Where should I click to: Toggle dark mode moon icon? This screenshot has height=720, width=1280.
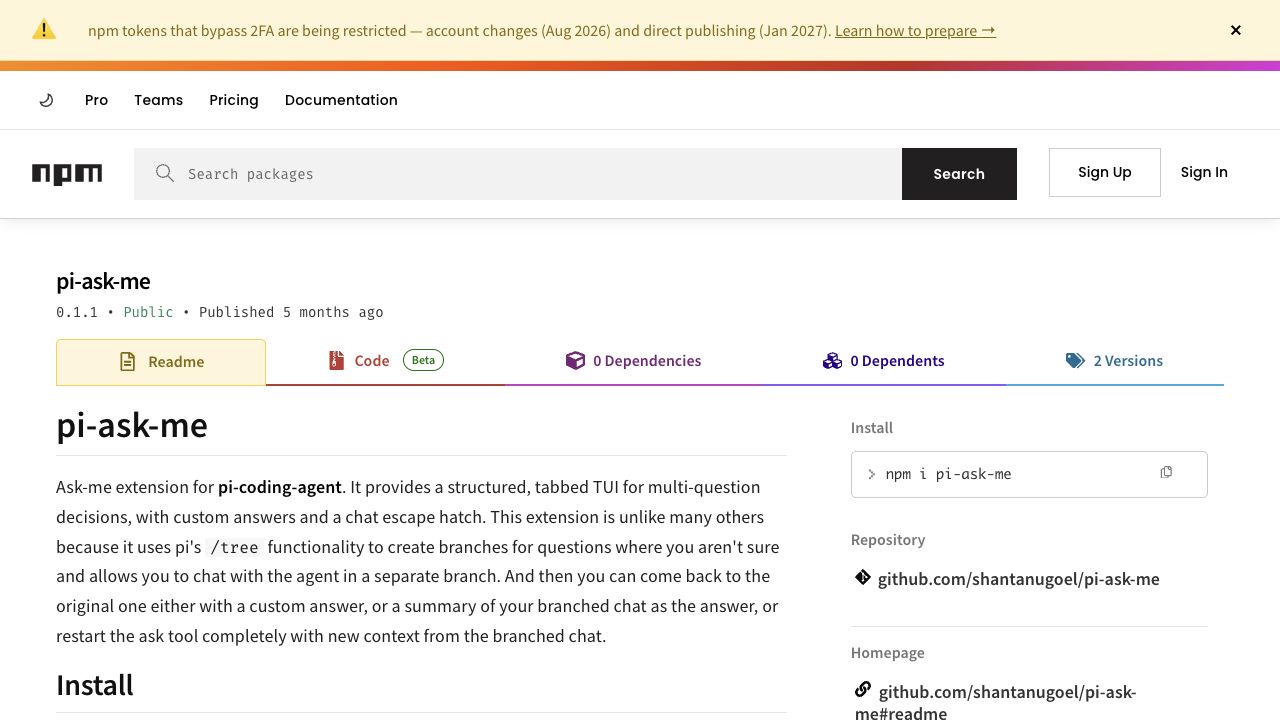[x=46, y=100]
